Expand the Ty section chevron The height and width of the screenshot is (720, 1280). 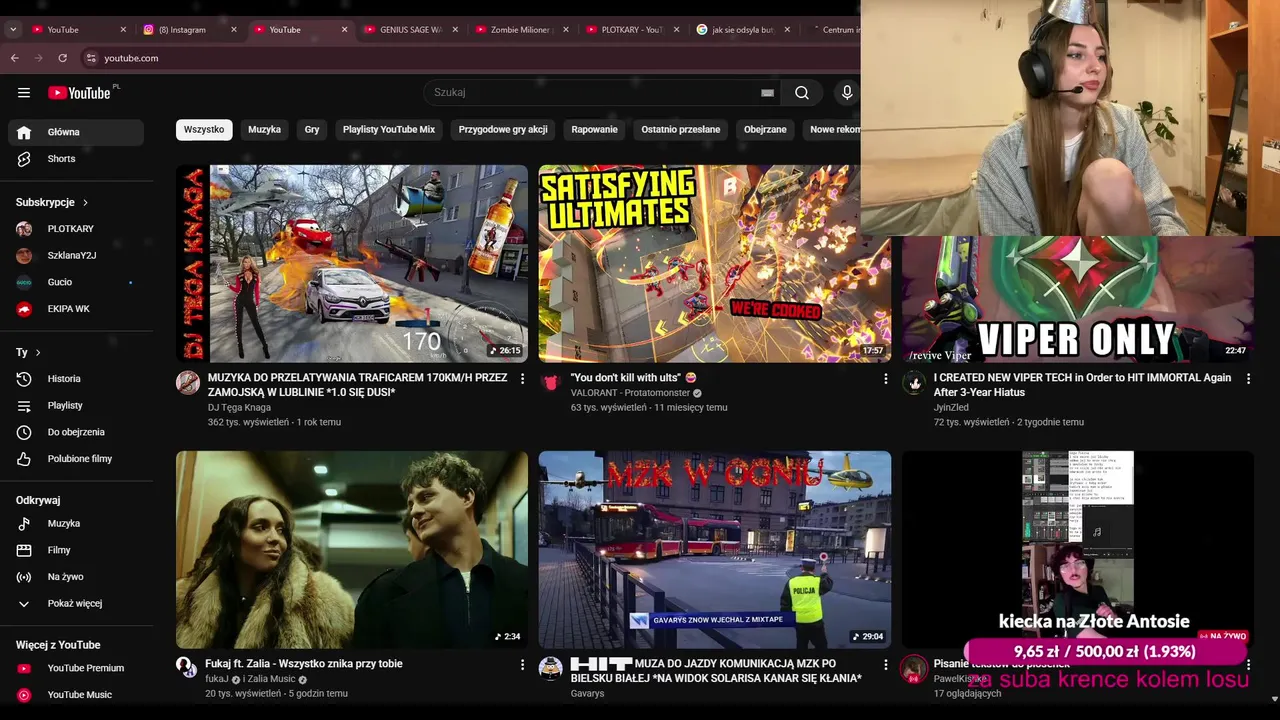tap(38, 353)
